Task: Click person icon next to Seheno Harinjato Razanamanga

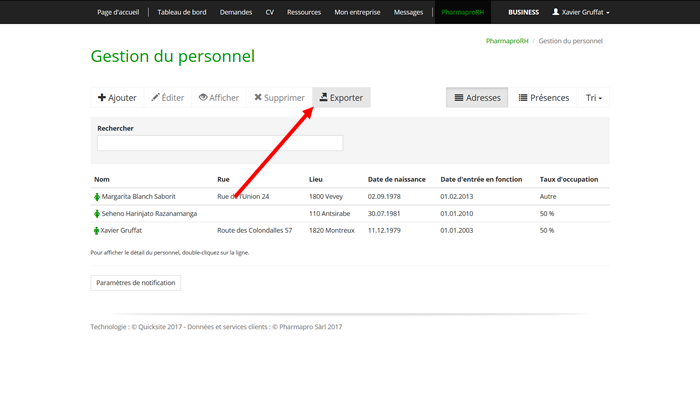Action: point(97,214)
